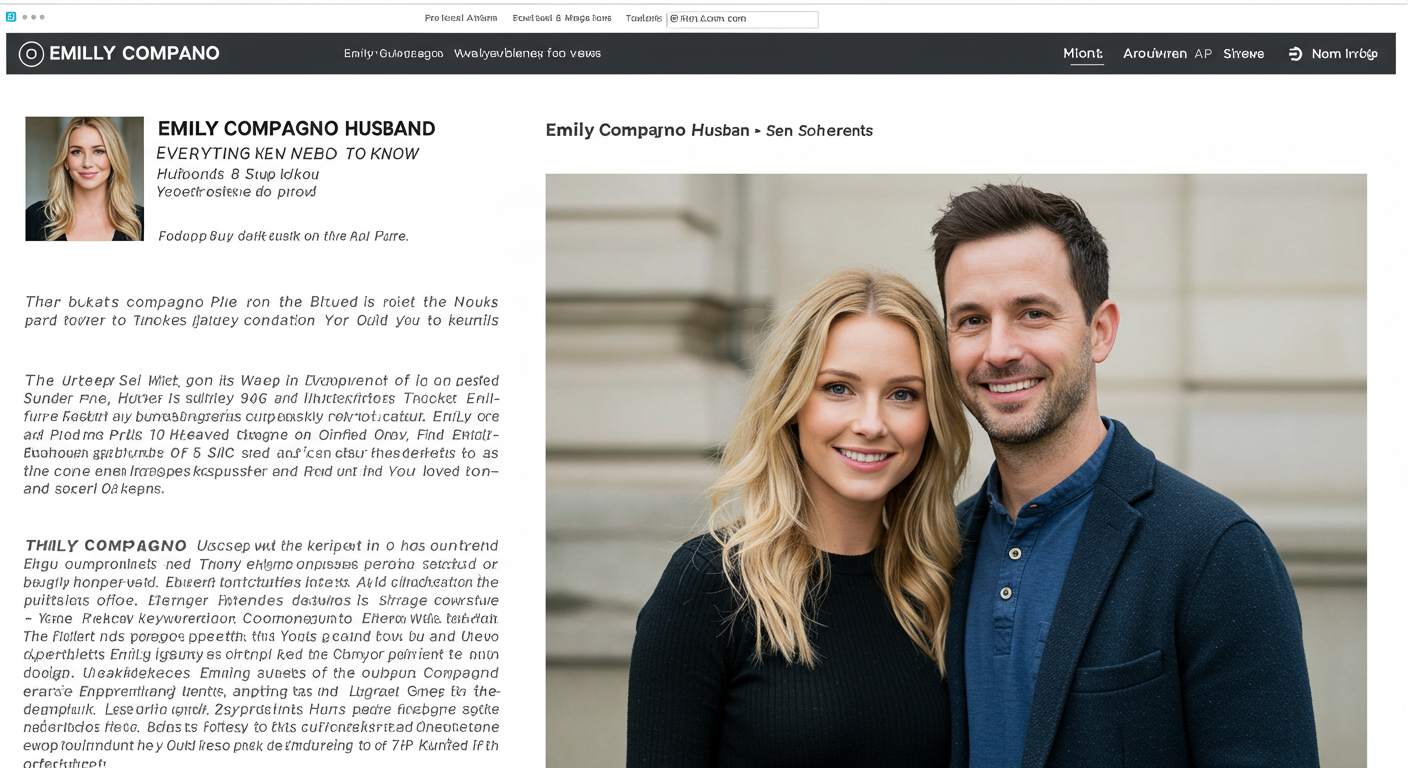This screenshot has width=1408, height=768.
Task: Click the paragraph starting Thar bukats compagno
Action: click(262, 311)
